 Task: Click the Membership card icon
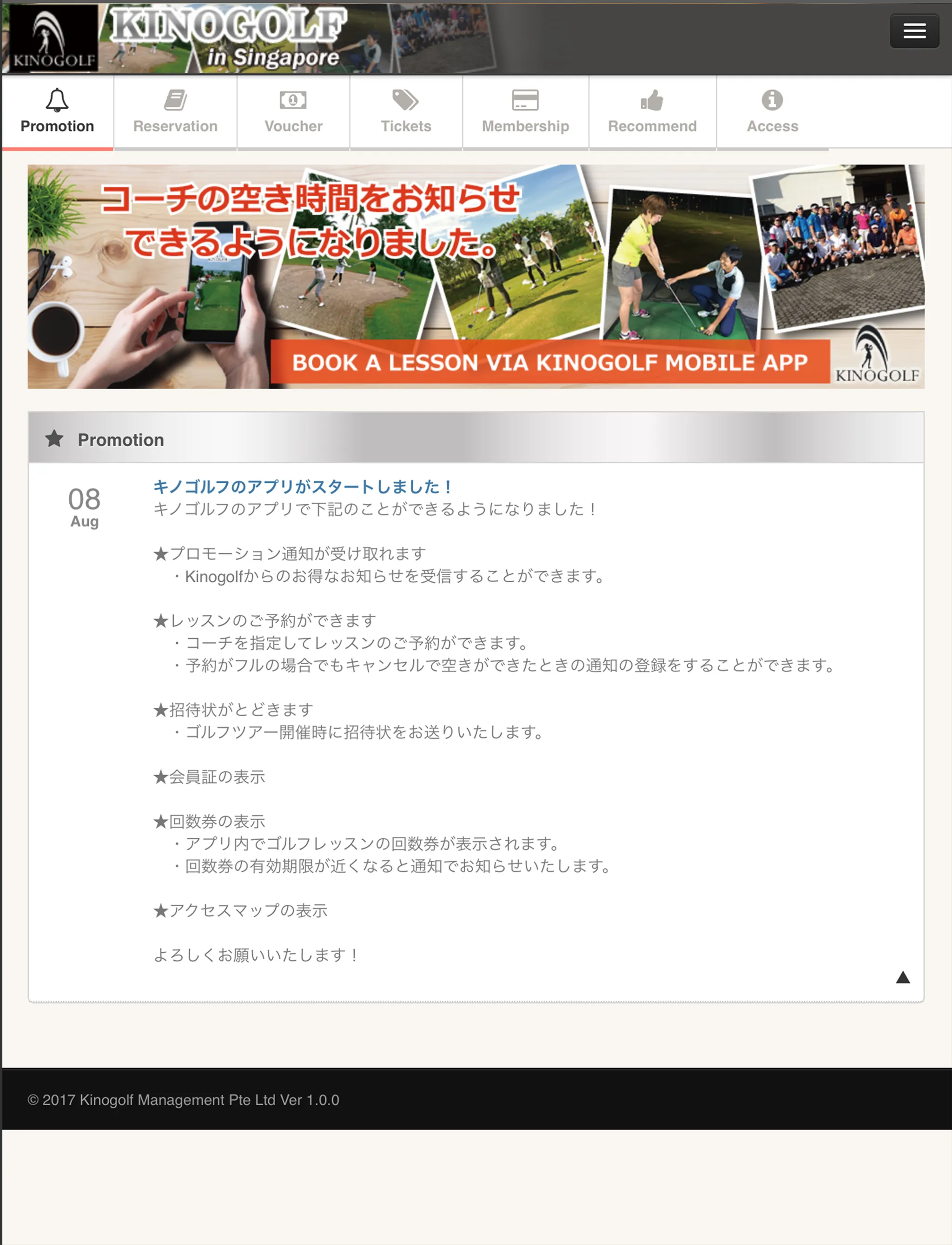[x=525, y=100]
